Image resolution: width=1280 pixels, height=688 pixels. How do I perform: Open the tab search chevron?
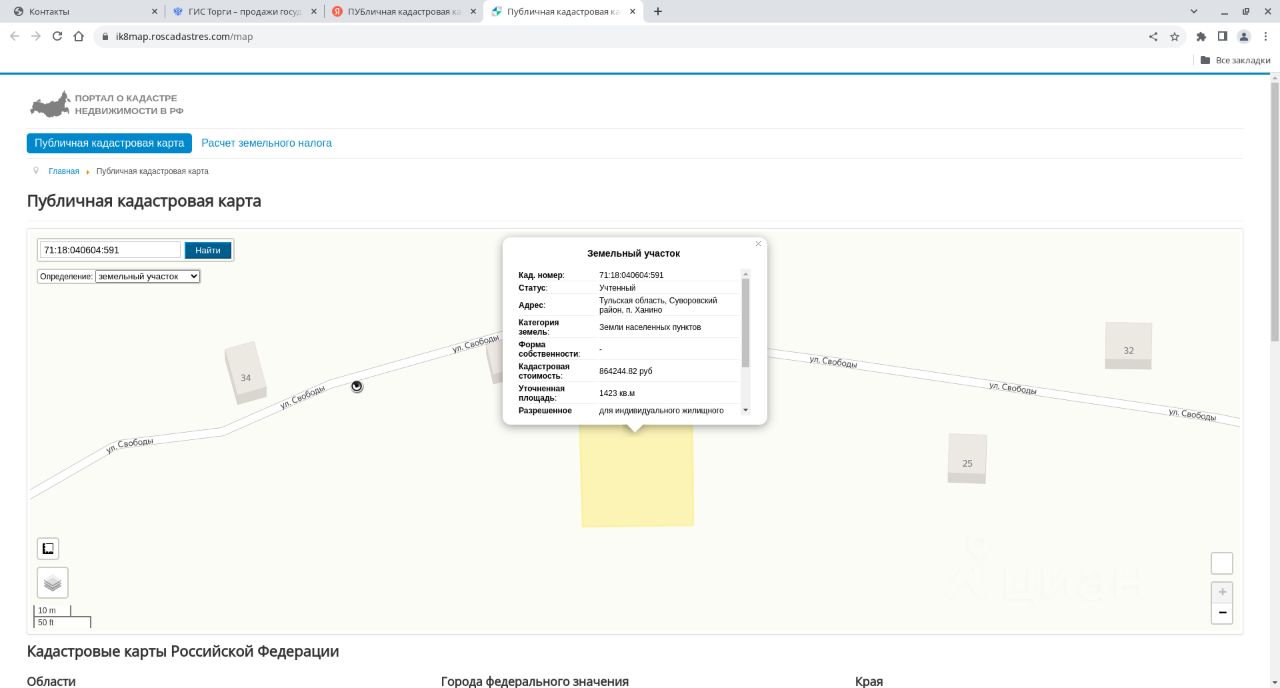1194,11
